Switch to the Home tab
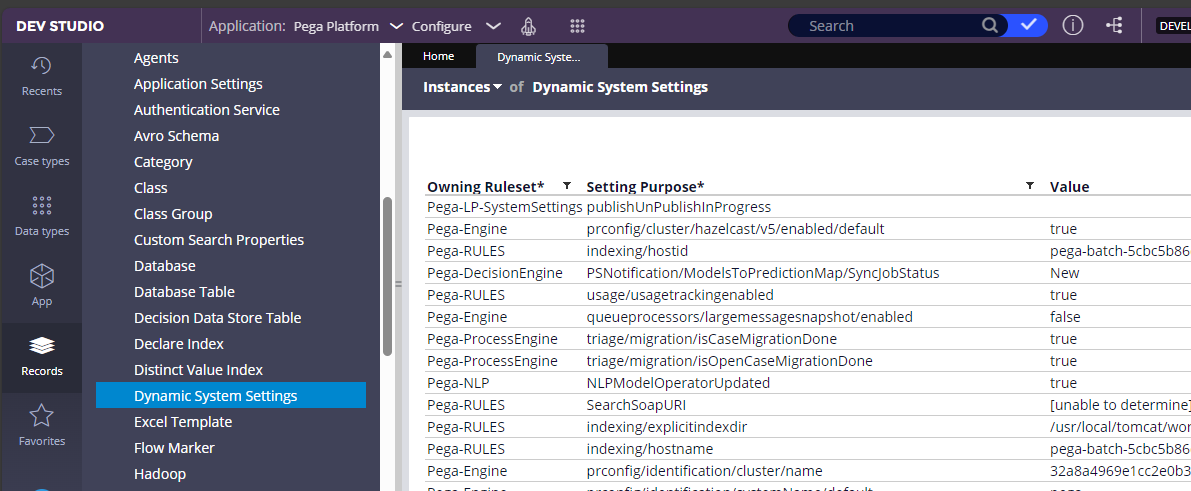The height and width of the screenshot is (491, 1191). [x=438, y=56]
